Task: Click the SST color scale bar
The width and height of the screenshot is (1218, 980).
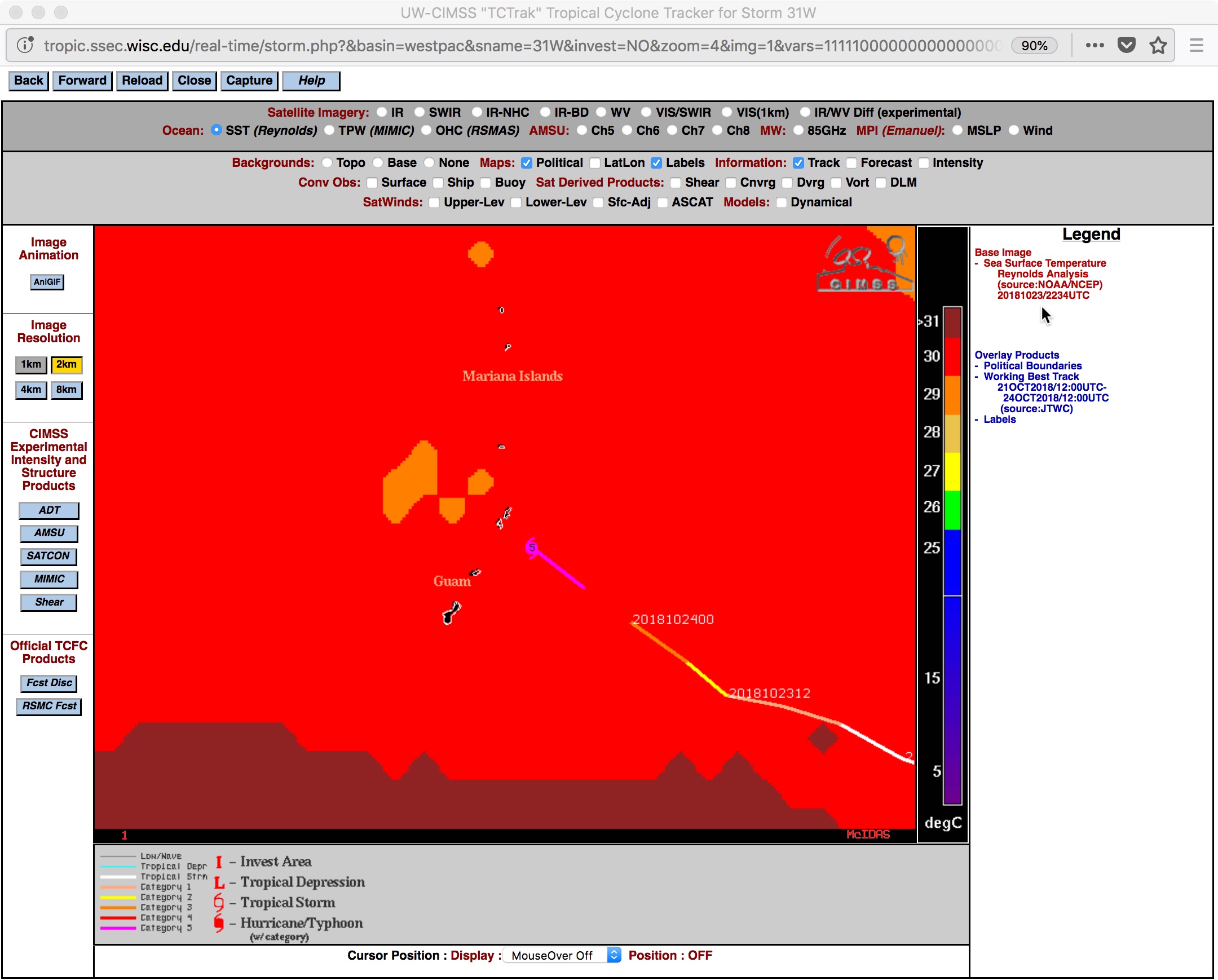Action: coord(952,555)
